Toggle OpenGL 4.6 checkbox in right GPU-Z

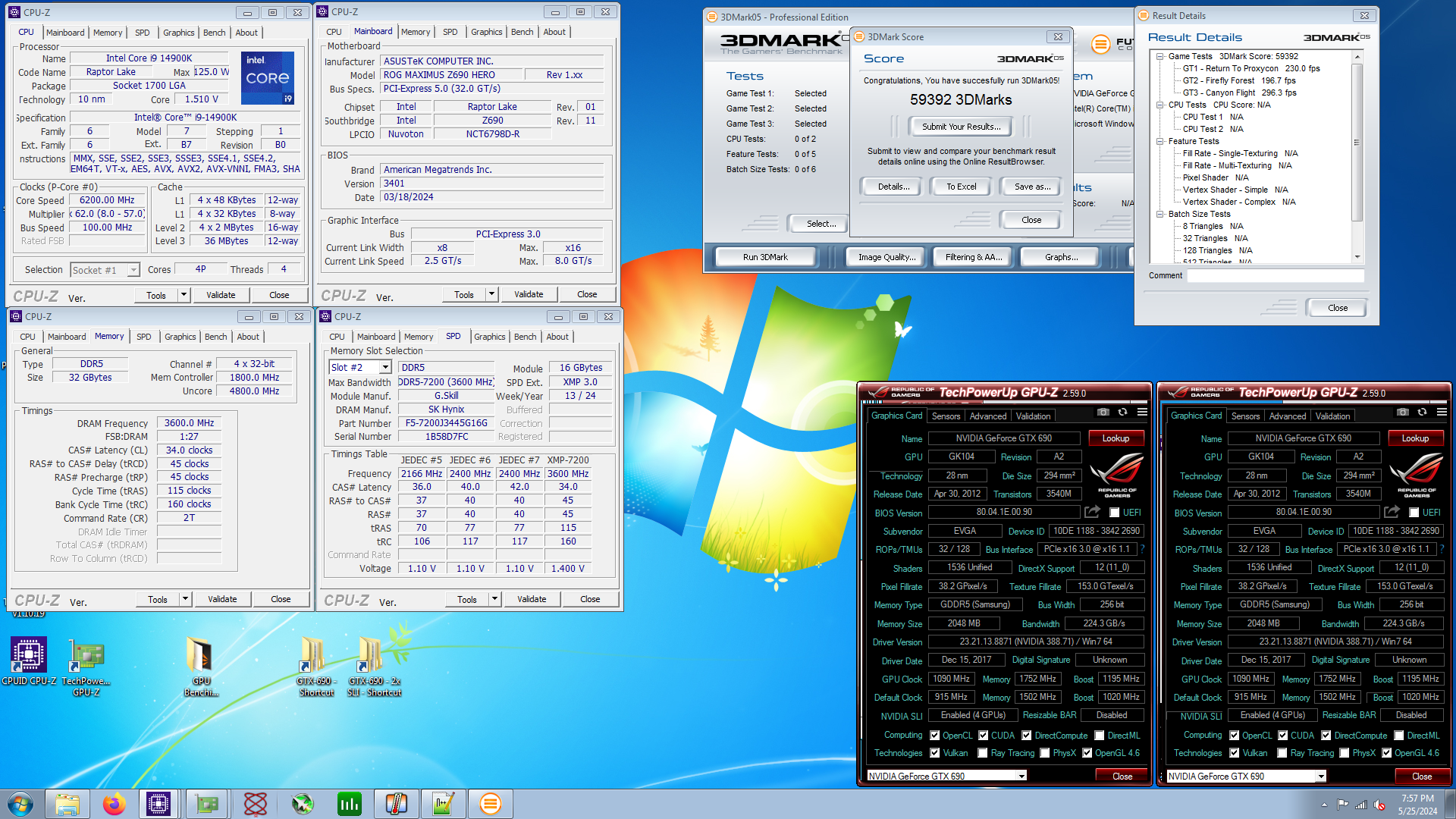[x=1387, y=753]
